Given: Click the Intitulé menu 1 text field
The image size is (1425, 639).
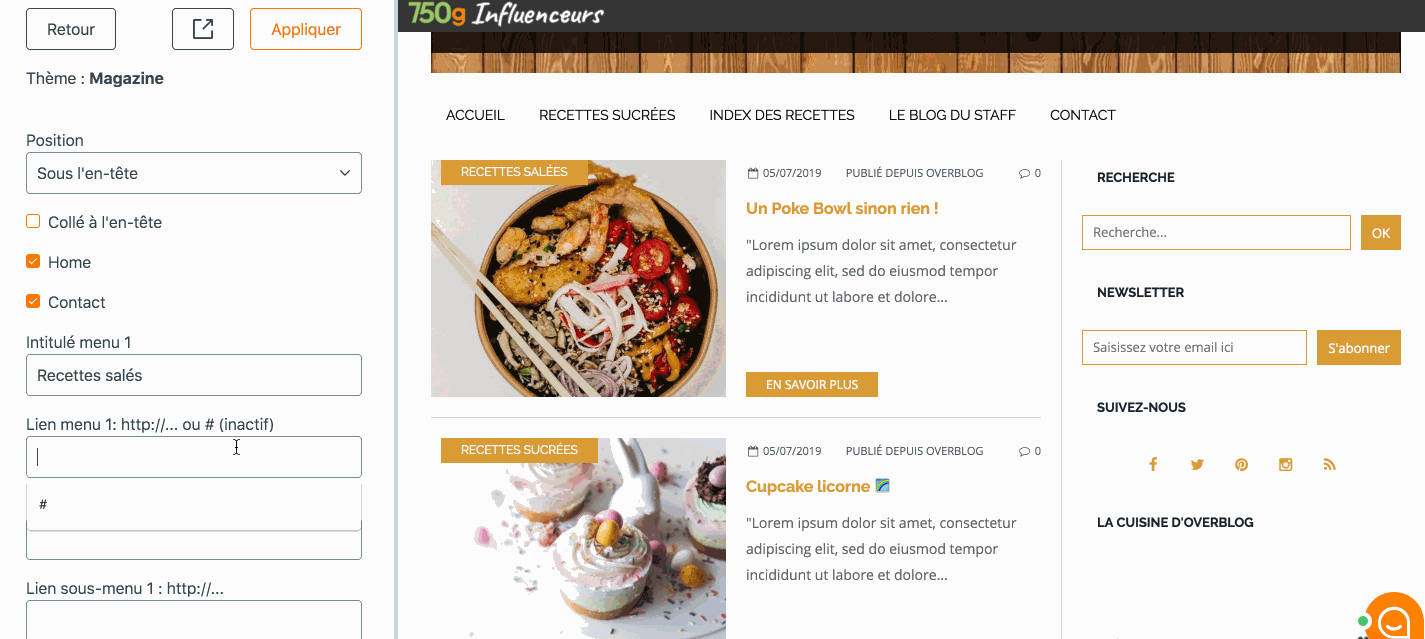Looking at the screenshot, I should click(194, 375).
